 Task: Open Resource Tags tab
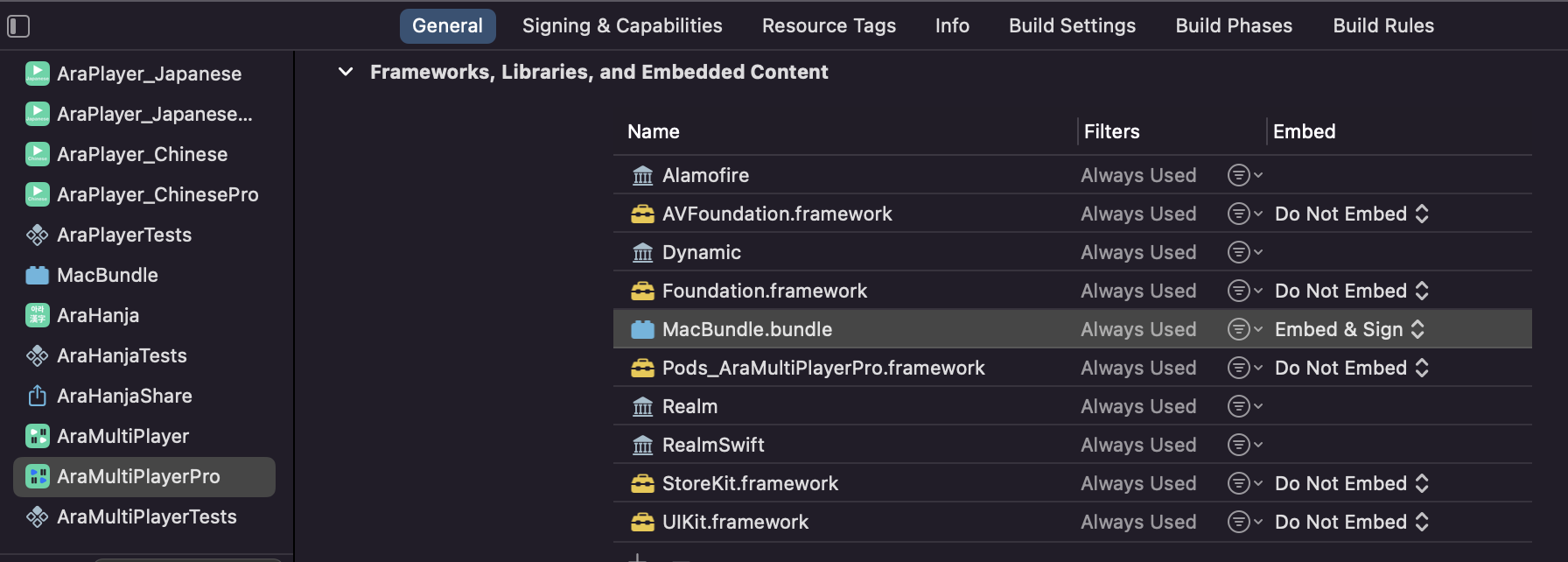pos(829,26)
